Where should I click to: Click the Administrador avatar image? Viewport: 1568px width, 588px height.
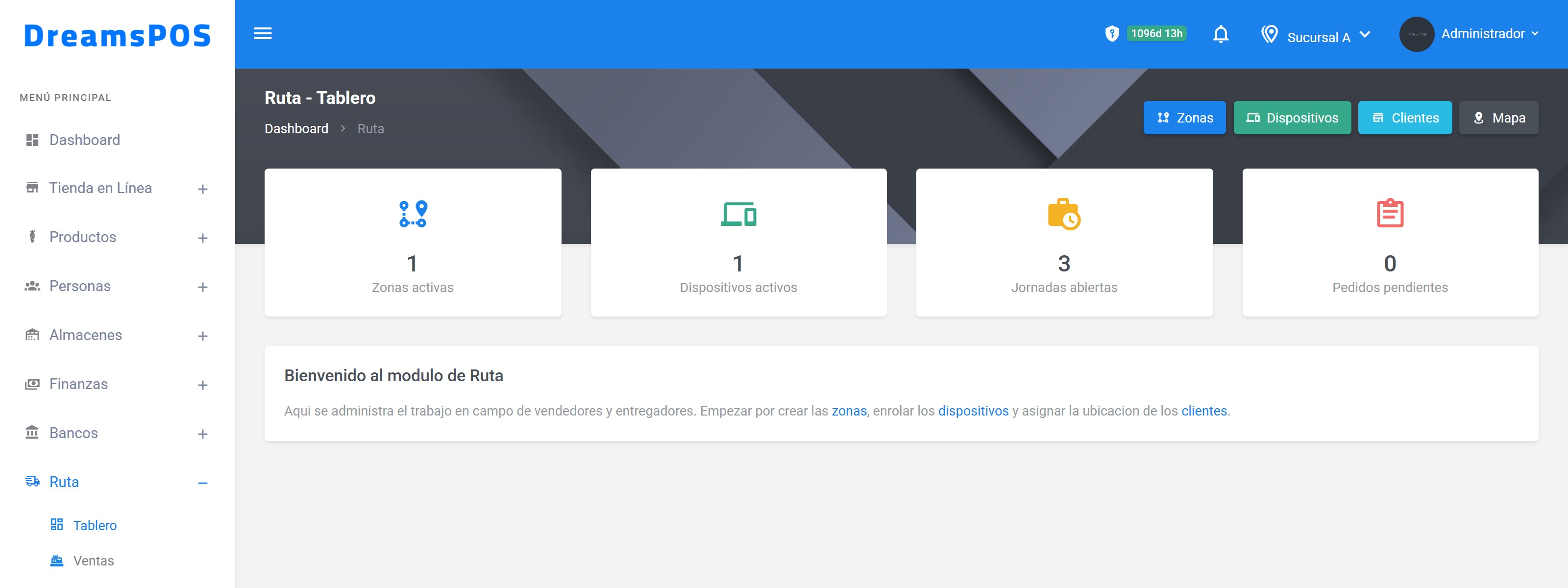[1417, 34]
